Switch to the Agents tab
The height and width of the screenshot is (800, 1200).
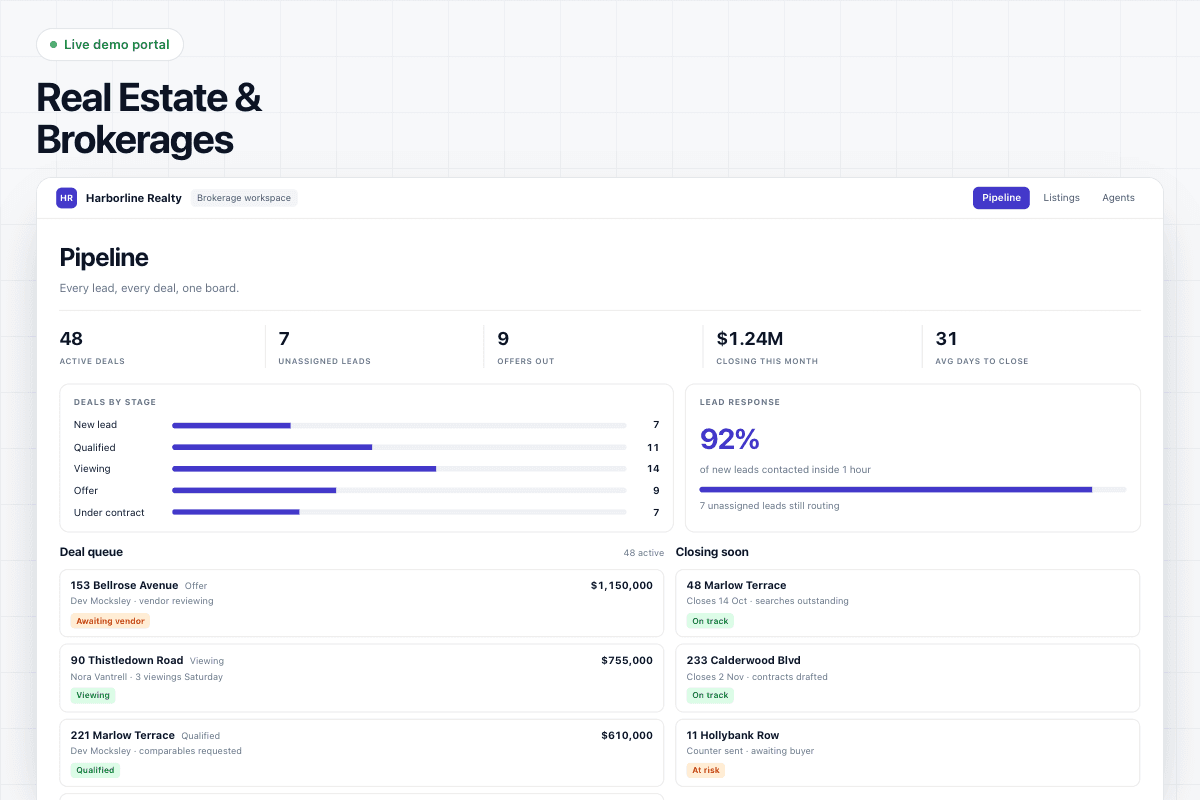click(1118, 198)
